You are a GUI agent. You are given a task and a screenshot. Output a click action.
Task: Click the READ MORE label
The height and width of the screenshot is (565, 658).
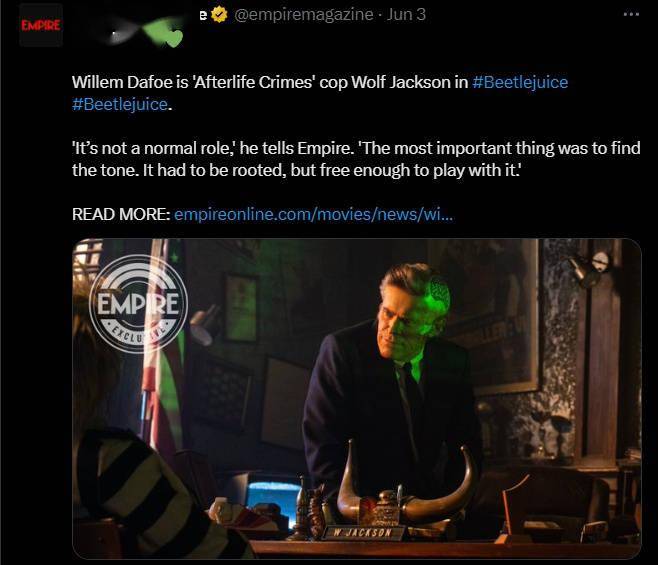click(x=121, y=214)
